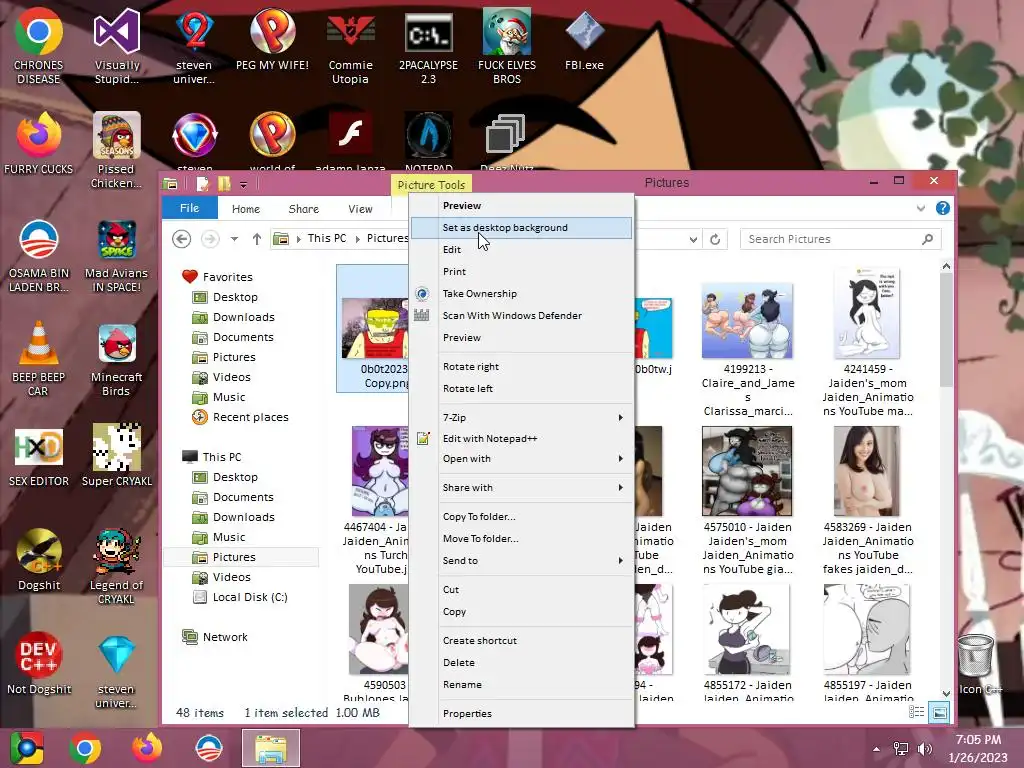The image size is (1024, 768).
Task: Click the Chrome icon in the taskbar
Action: coord(85,748)
